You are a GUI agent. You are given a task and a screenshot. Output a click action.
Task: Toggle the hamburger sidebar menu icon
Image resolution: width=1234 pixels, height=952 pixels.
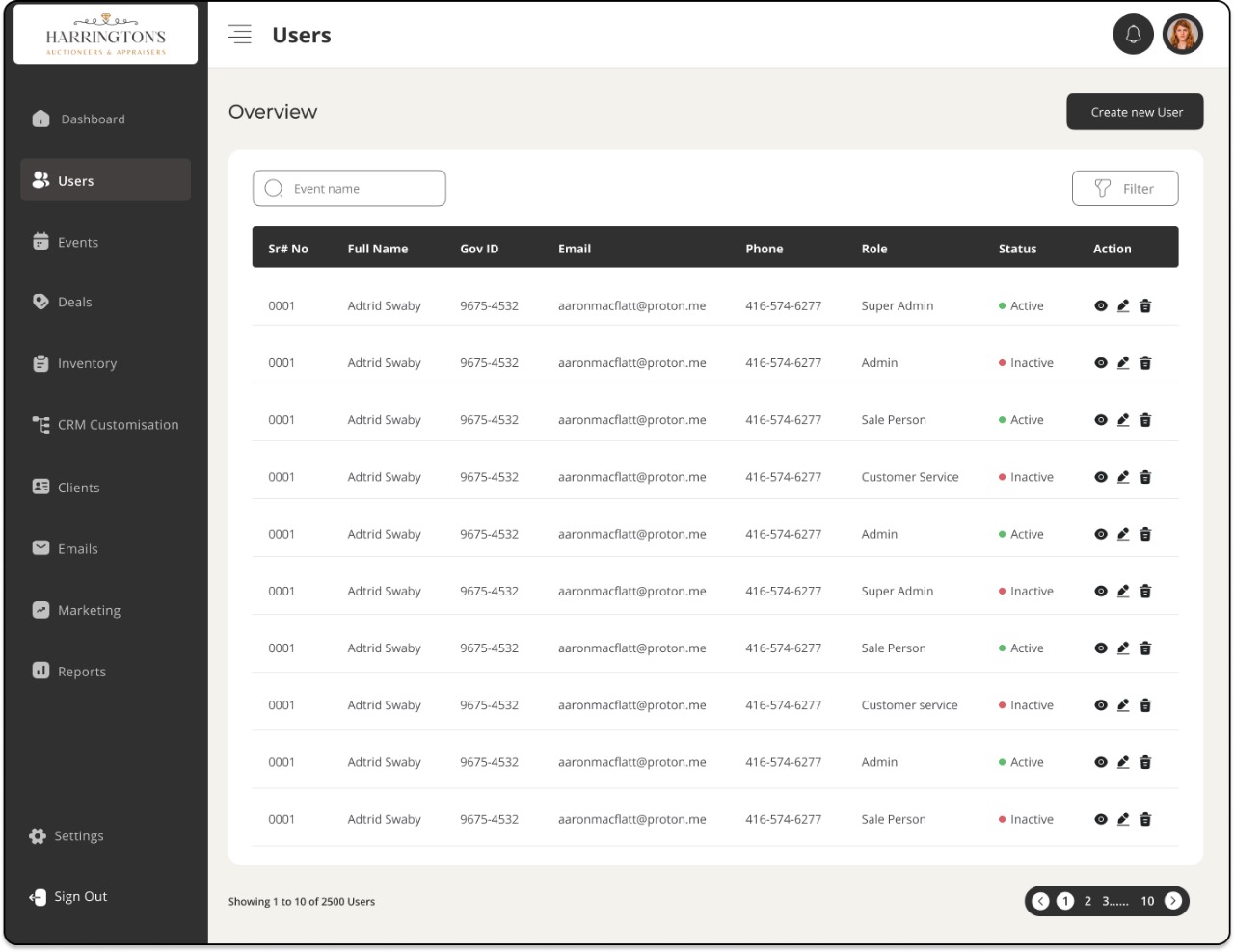pos(240,35)
